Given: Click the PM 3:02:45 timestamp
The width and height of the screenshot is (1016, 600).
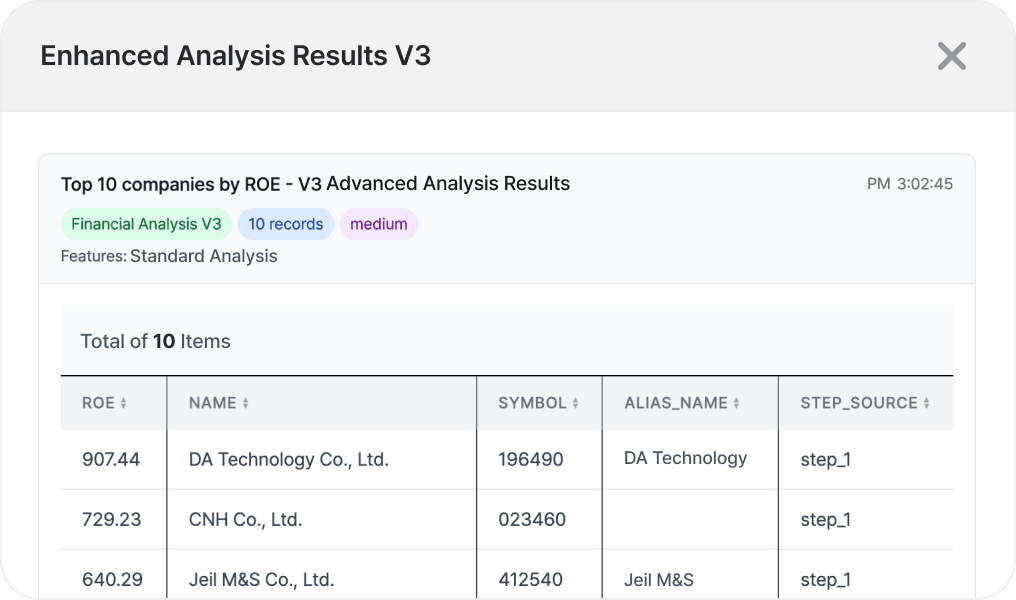Looking at the screenshot, I should point(910,184).
